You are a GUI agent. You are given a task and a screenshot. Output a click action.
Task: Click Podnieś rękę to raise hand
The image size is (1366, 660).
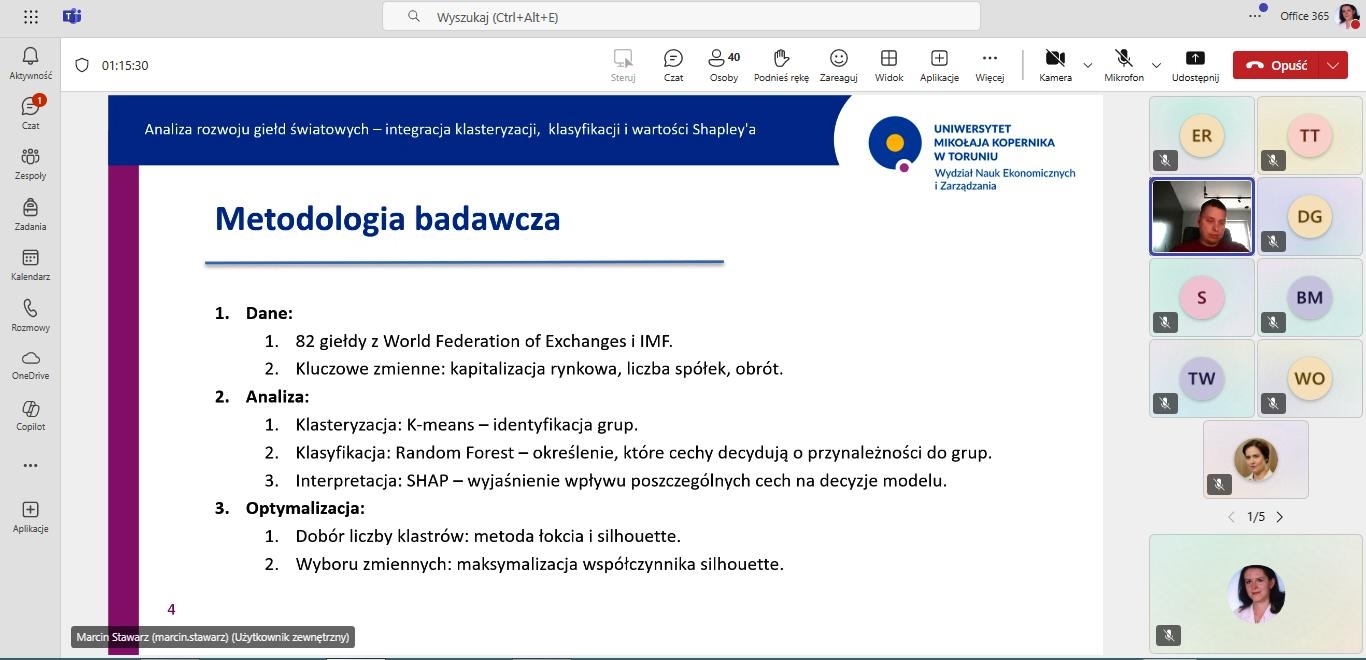(x=781, y=64)
